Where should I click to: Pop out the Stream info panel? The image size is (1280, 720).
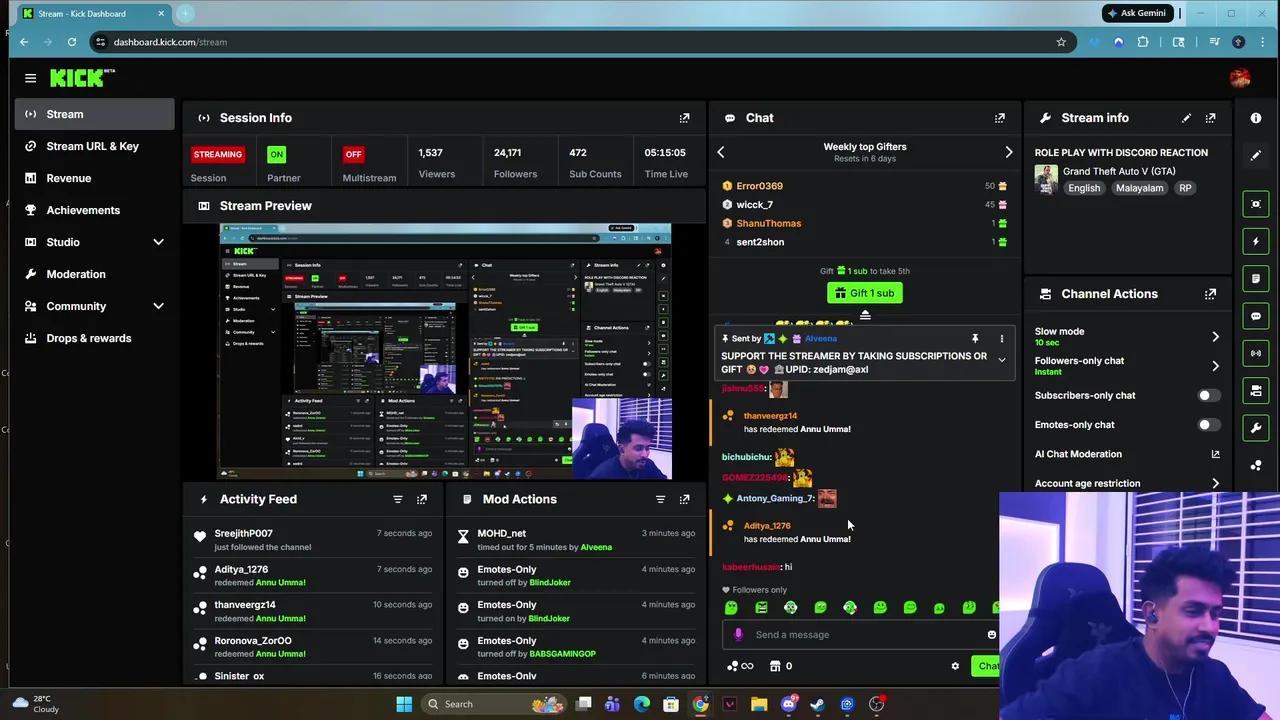tap(1210, 118)
